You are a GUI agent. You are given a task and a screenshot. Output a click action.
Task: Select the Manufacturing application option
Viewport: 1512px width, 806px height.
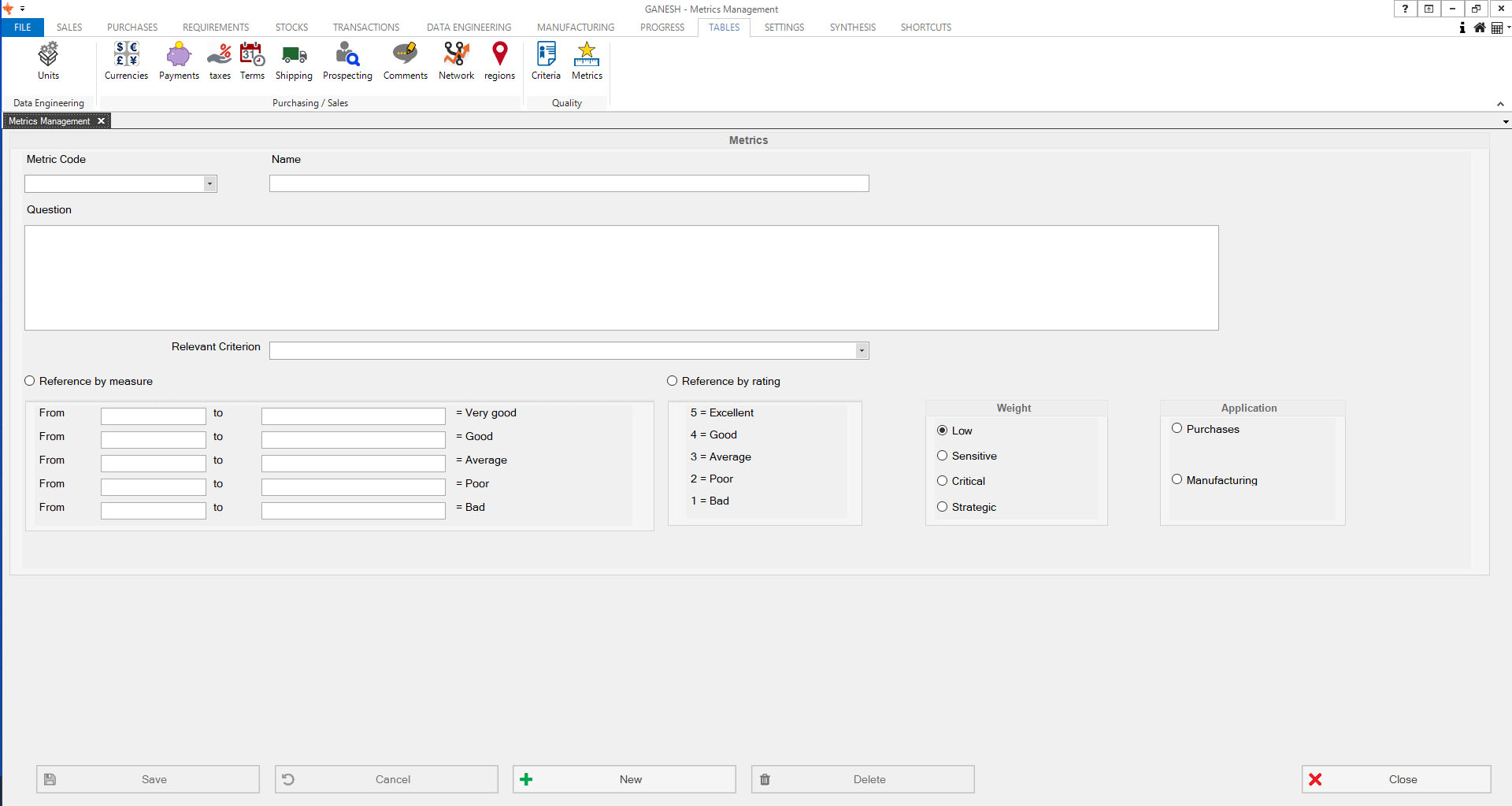pyautogui.click(x=1177, y=479)
